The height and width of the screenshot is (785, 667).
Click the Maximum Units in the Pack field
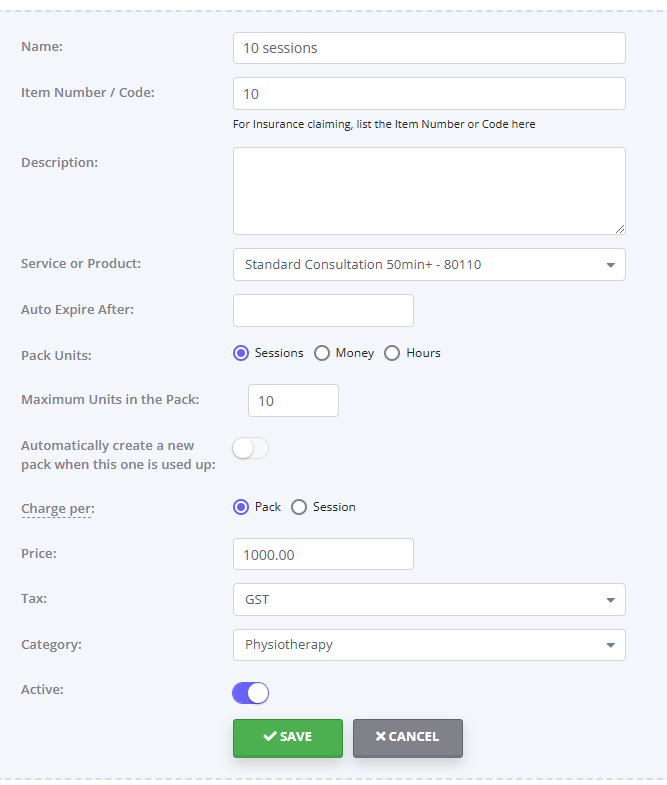[293, 401]
